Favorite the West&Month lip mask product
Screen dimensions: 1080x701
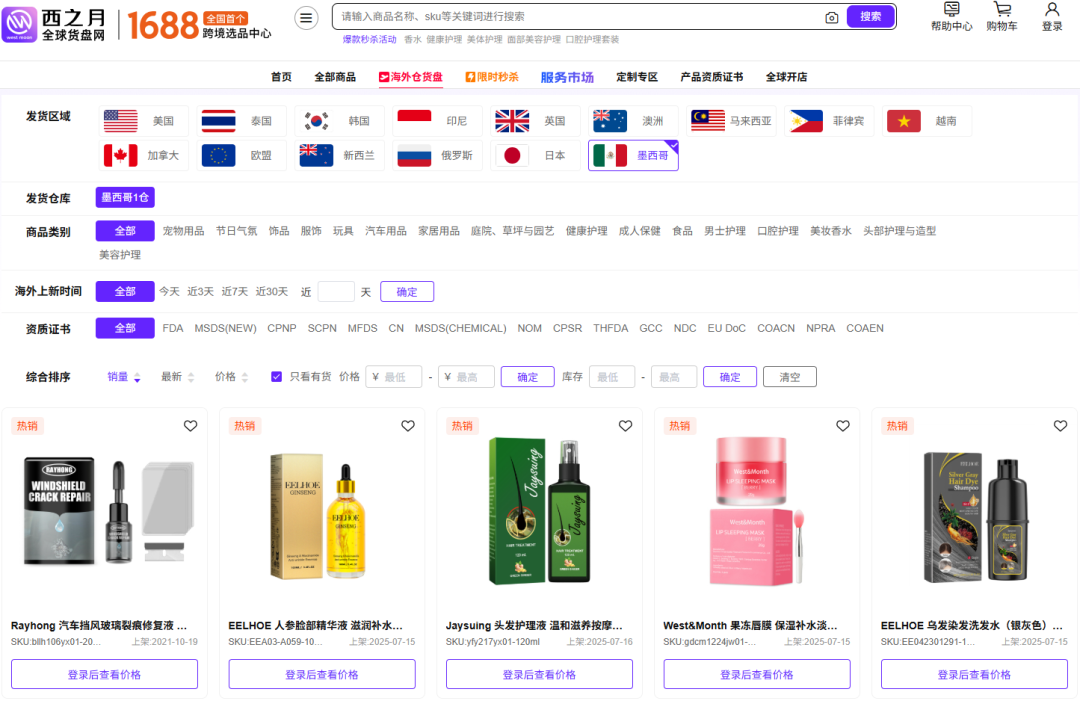pyautogui.click(x=843, y=426)
